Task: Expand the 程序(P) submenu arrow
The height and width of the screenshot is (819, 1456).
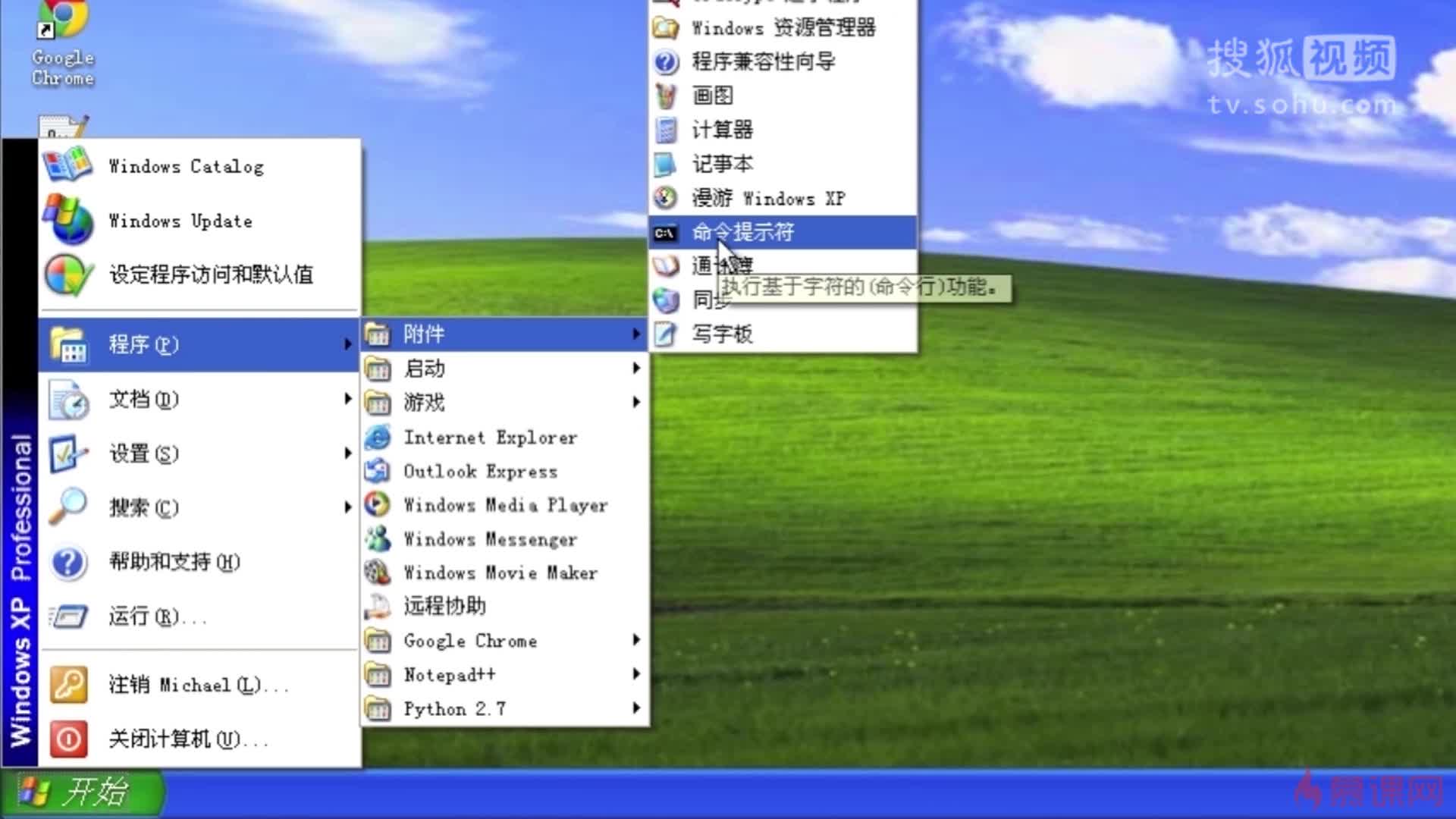Action: click(347, 344)
